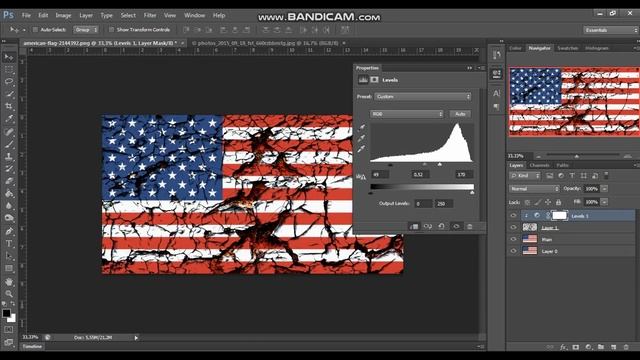
Task: Open the Auto-Select Group dropdown
Action: pos(86,30)
